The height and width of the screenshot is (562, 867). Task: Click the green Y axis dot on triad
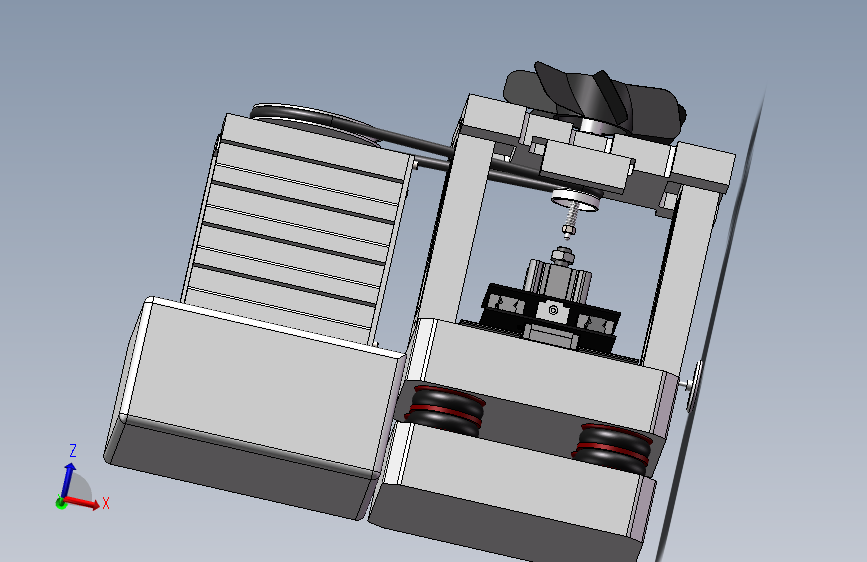pyautogui.click(x=61, y=503)
